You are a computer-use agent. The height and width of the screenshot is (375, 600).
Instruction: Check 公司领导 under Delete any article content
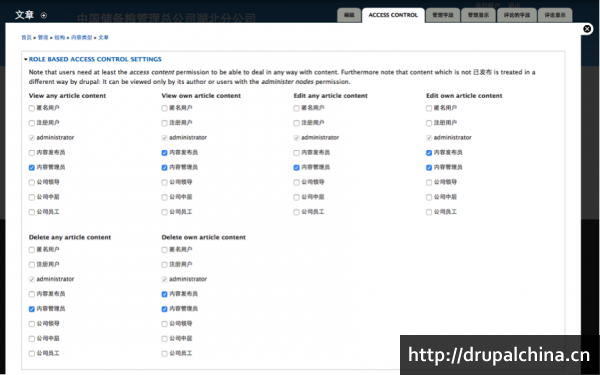(32, 324)
